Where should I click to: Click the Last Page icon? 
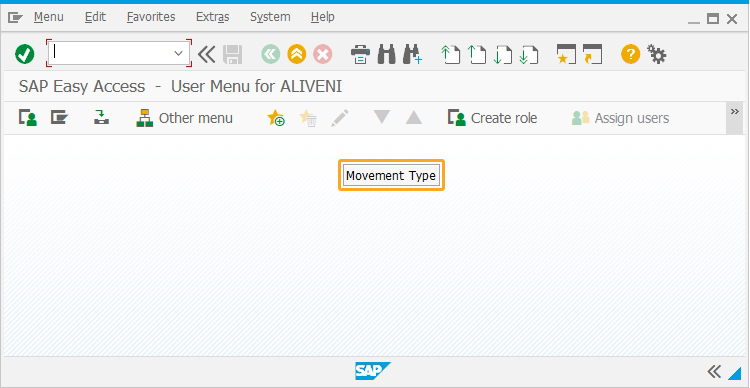click(529, 54)
